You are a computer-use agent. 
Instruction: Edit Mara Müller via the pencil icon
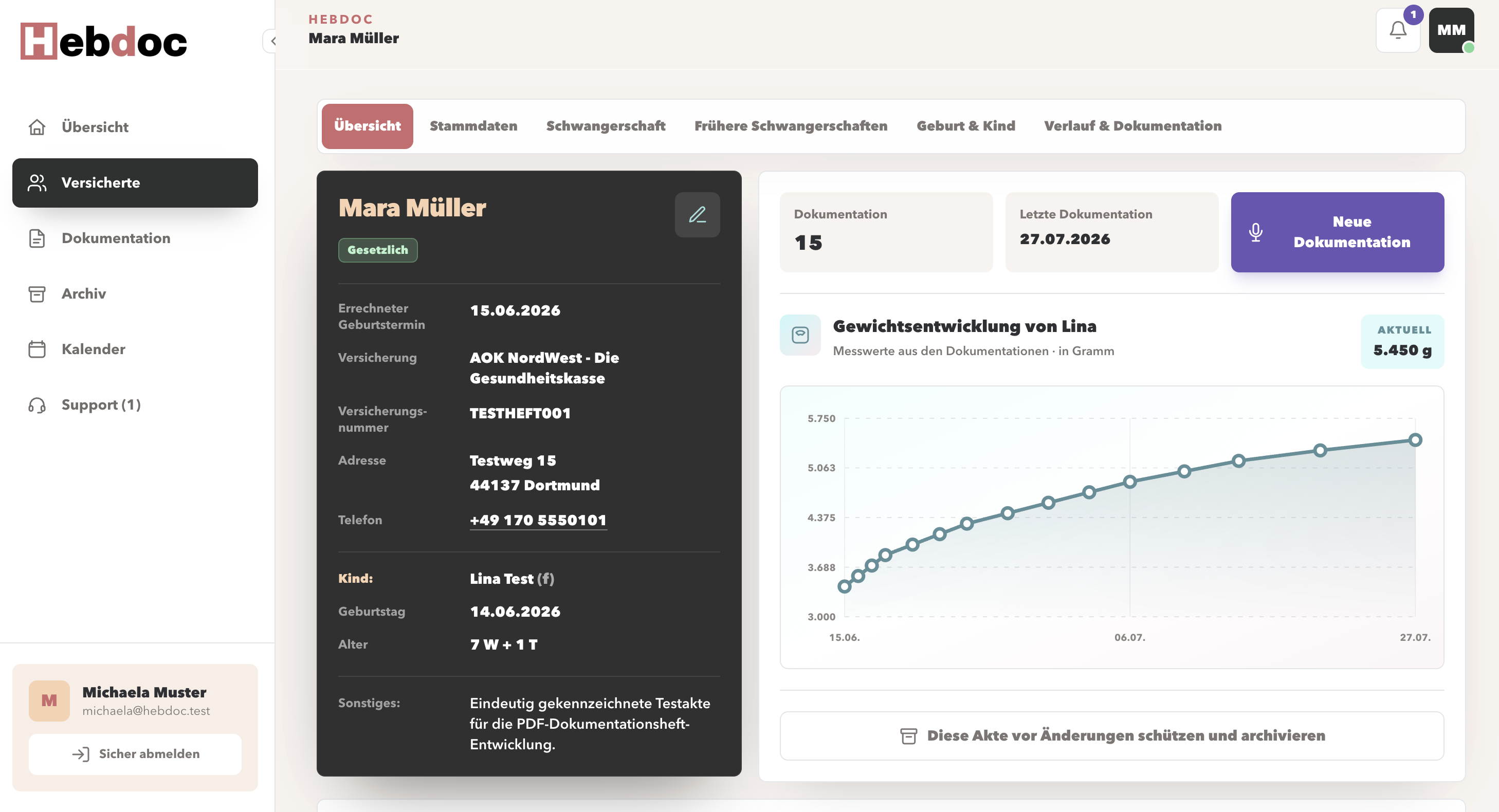pos(697,215)
